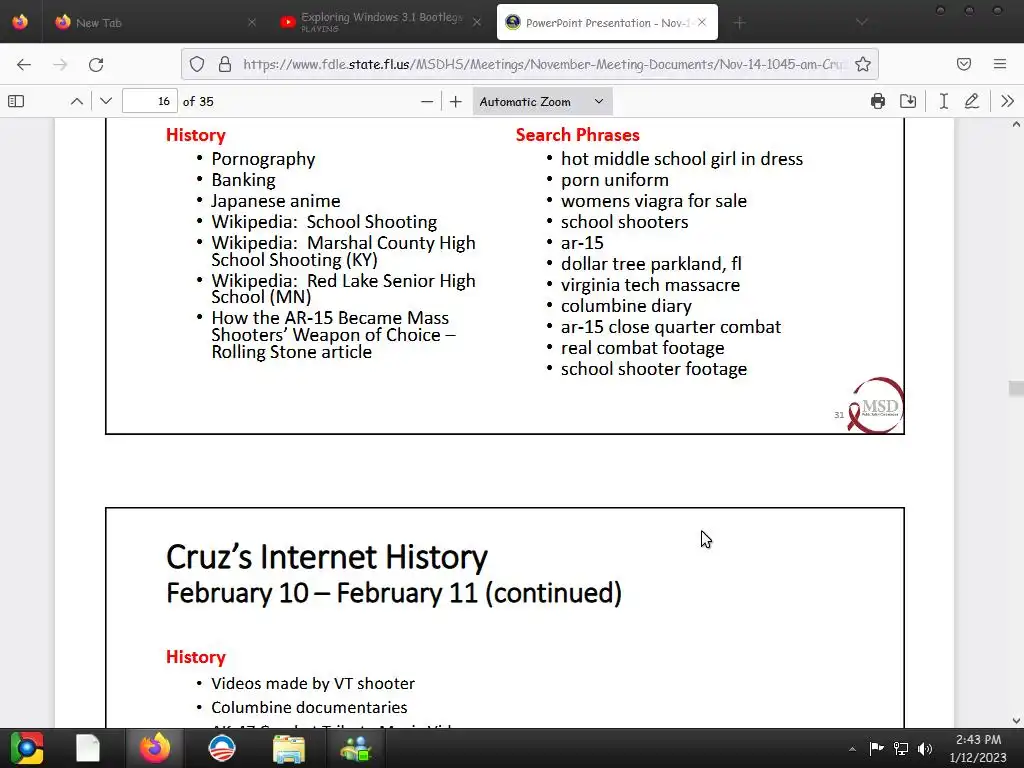Show hidden system tray icons
This screenshot has height=768, width=1024.
click(x=852, y=749)
